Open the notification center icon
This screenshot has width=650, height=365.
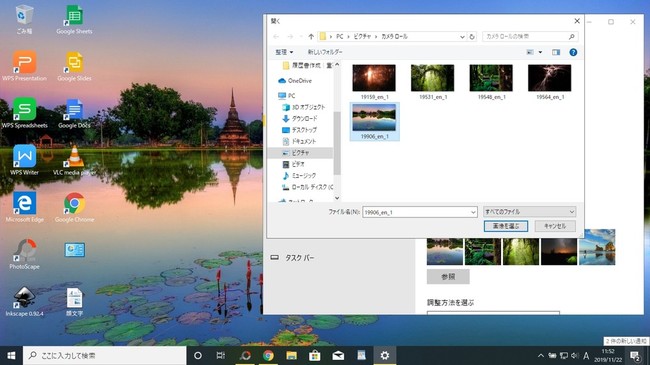pyautogui.click(x=635, y=356)
